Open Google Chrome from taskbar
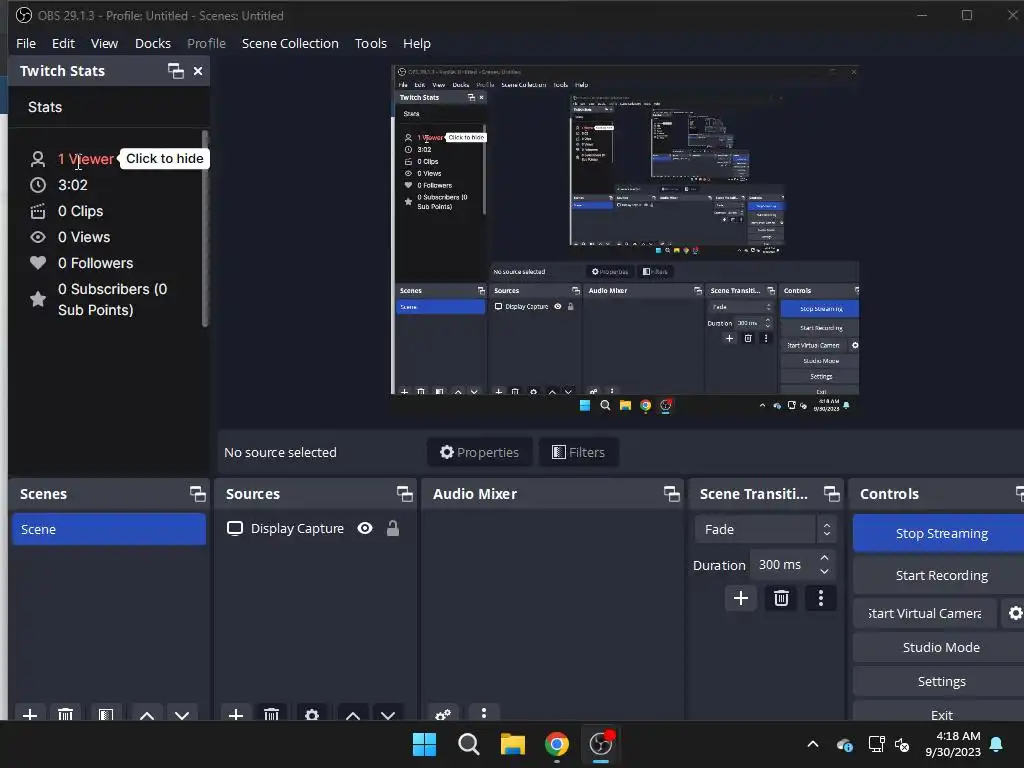 (x=556, y=744)
